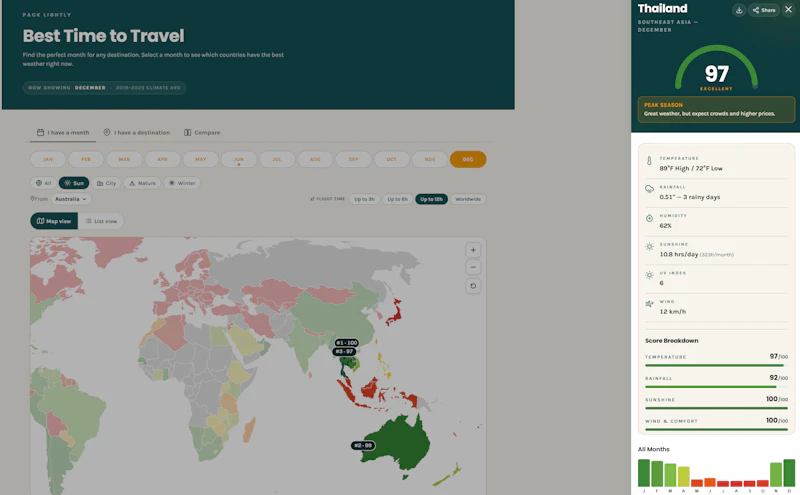Close the Thailand details panel
This screenshot has width=800, height=495.
click(788, 10)
